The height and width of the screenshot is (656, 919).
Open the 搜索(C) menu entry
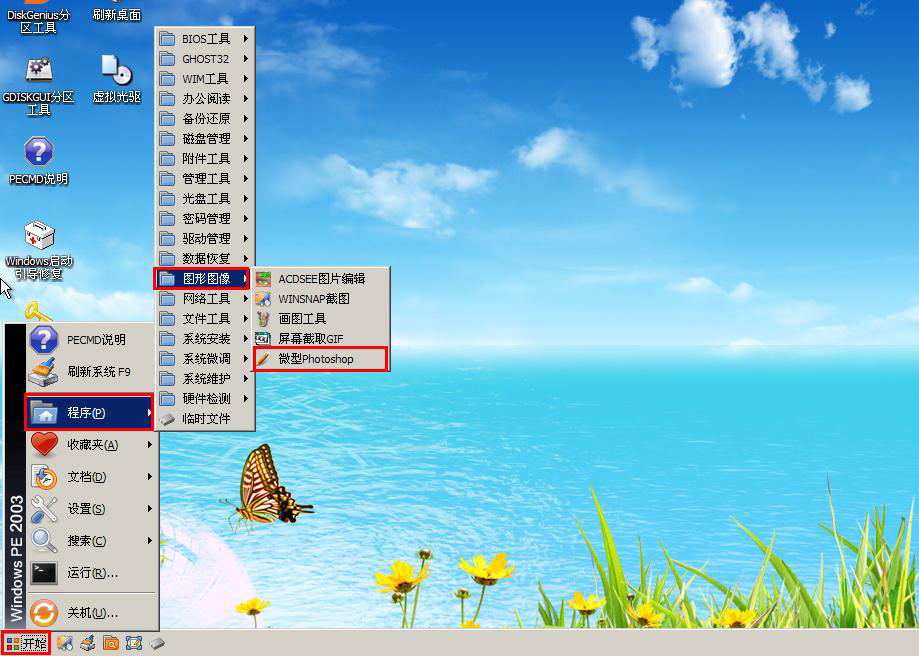[x=92, y=541]
